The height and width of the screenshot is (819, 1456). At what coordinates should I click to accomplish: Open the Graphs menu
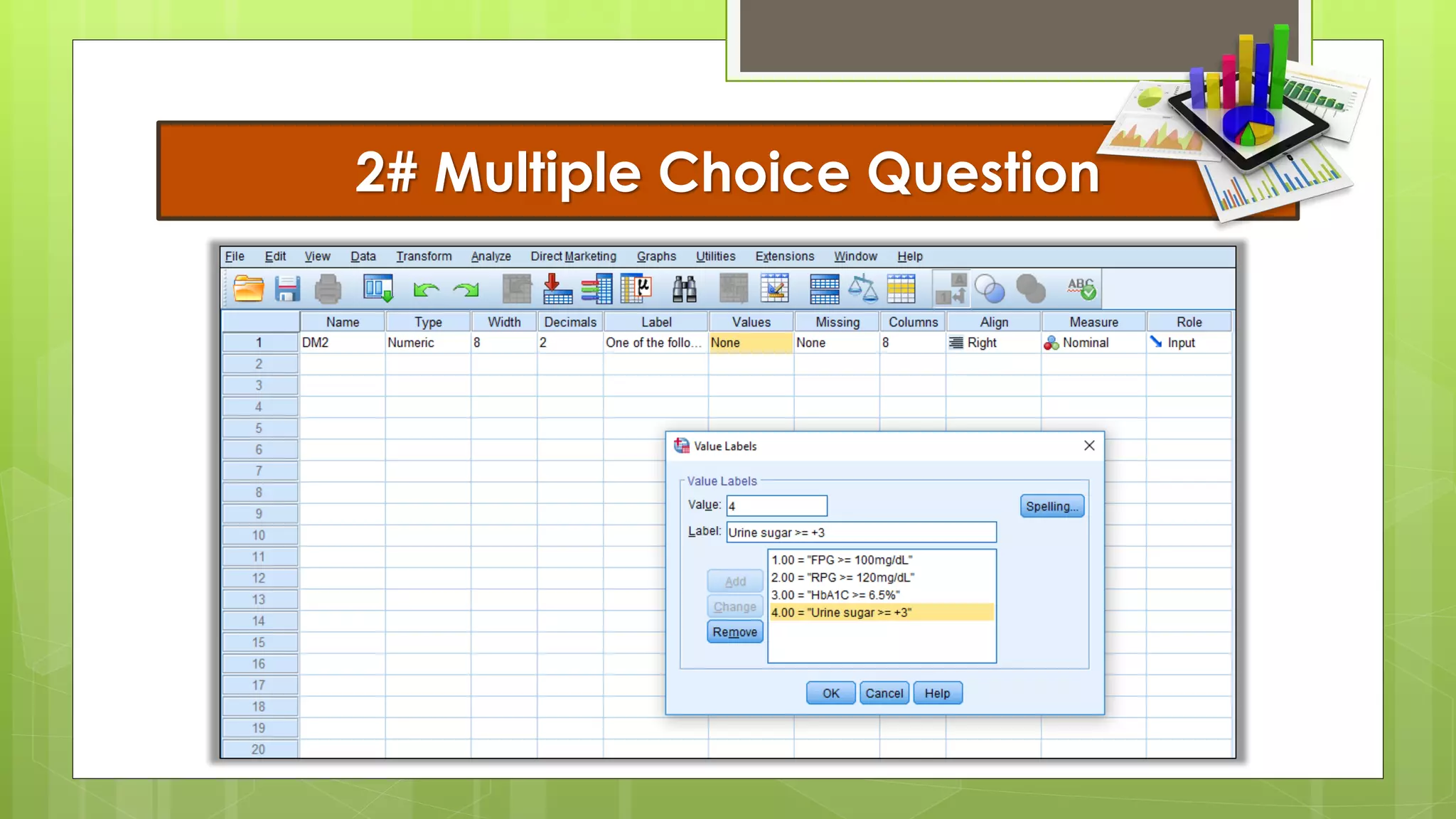tap(656, 257)
